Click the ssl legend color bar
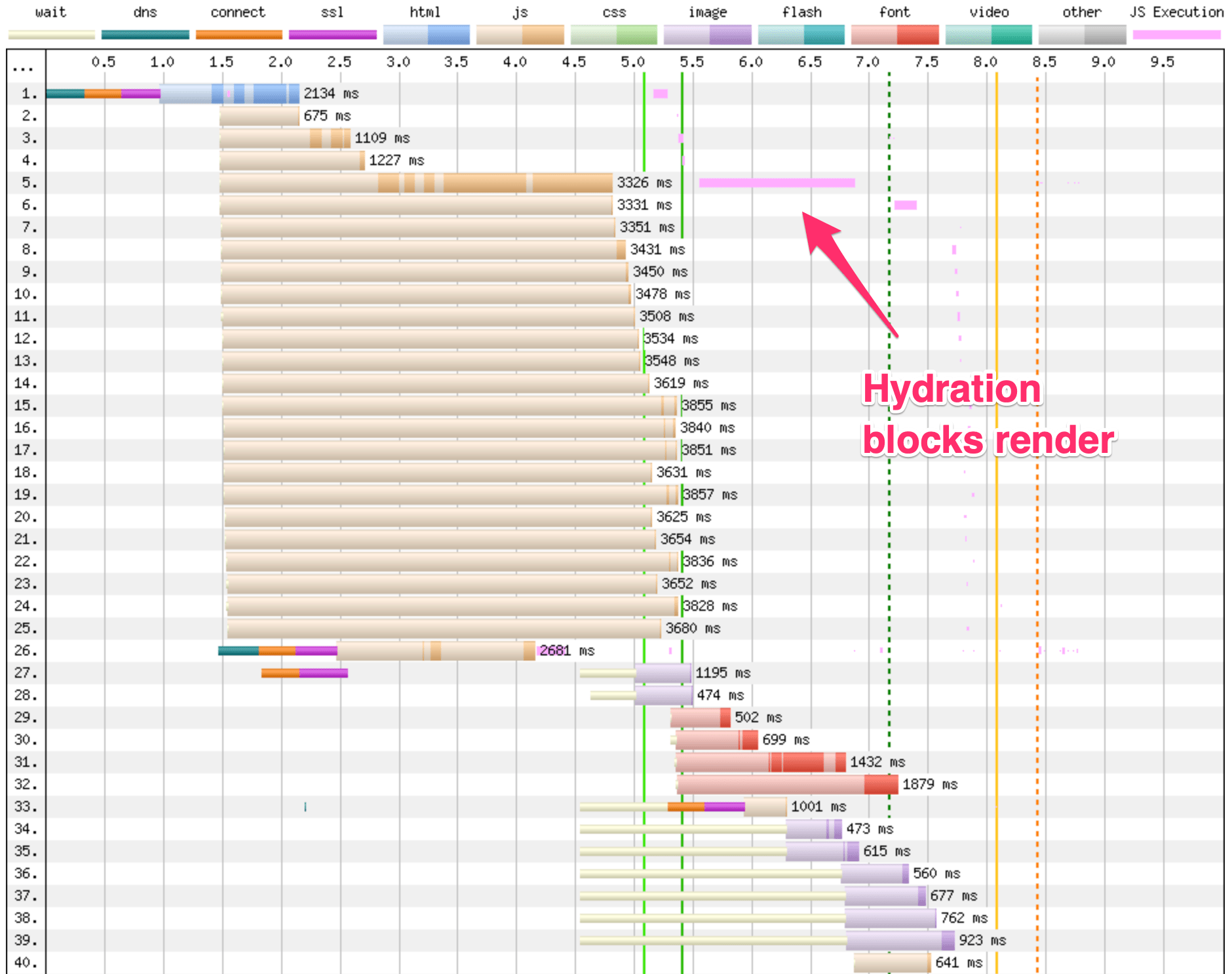The height and width of the screenshot is (974, 1232). coord(332,35)
